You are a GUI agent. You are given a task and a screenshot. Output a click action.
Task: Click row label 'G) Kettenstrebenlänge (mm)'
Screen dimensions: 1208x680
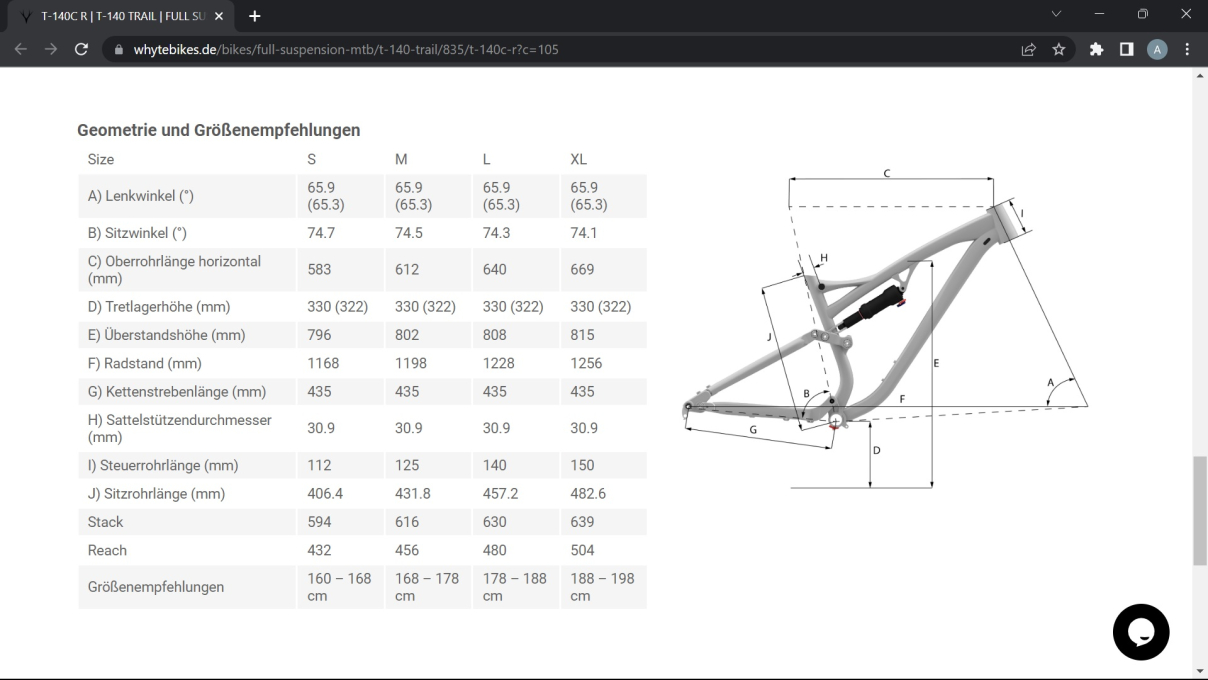tap(177, 391)
